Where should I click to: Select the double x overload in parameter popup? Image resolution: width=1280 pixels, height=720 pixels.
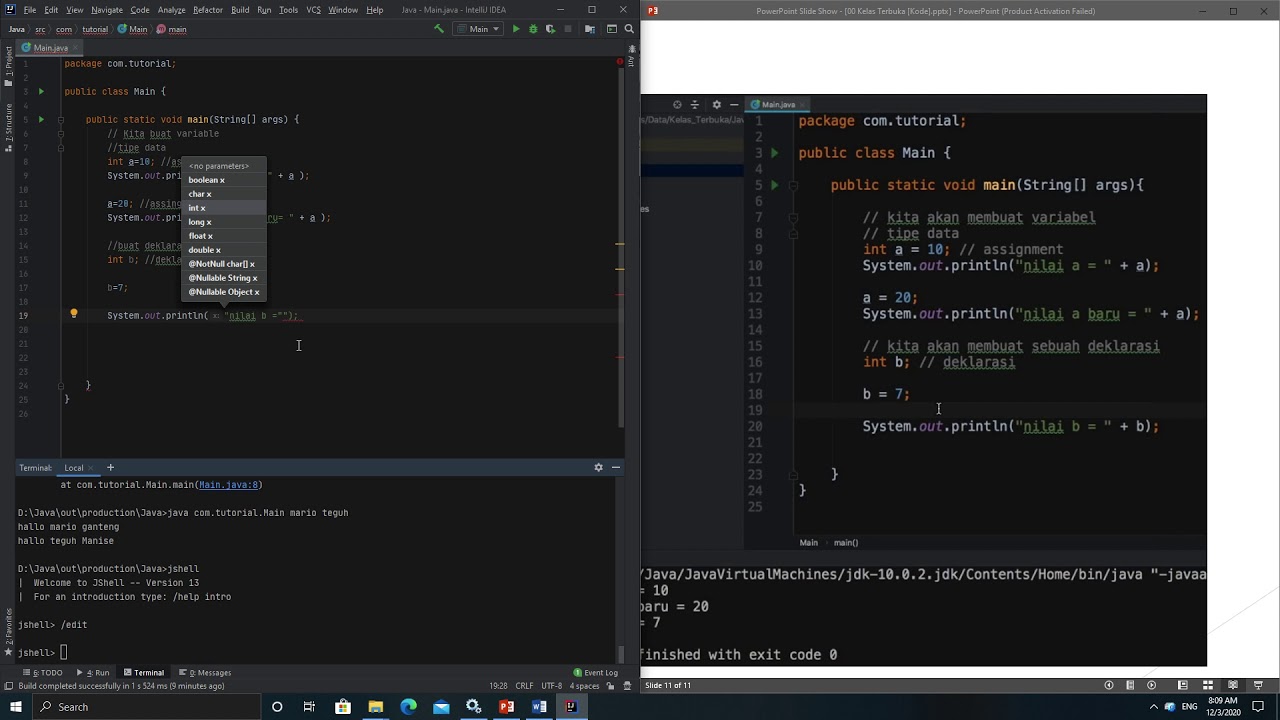click(224, 250)
